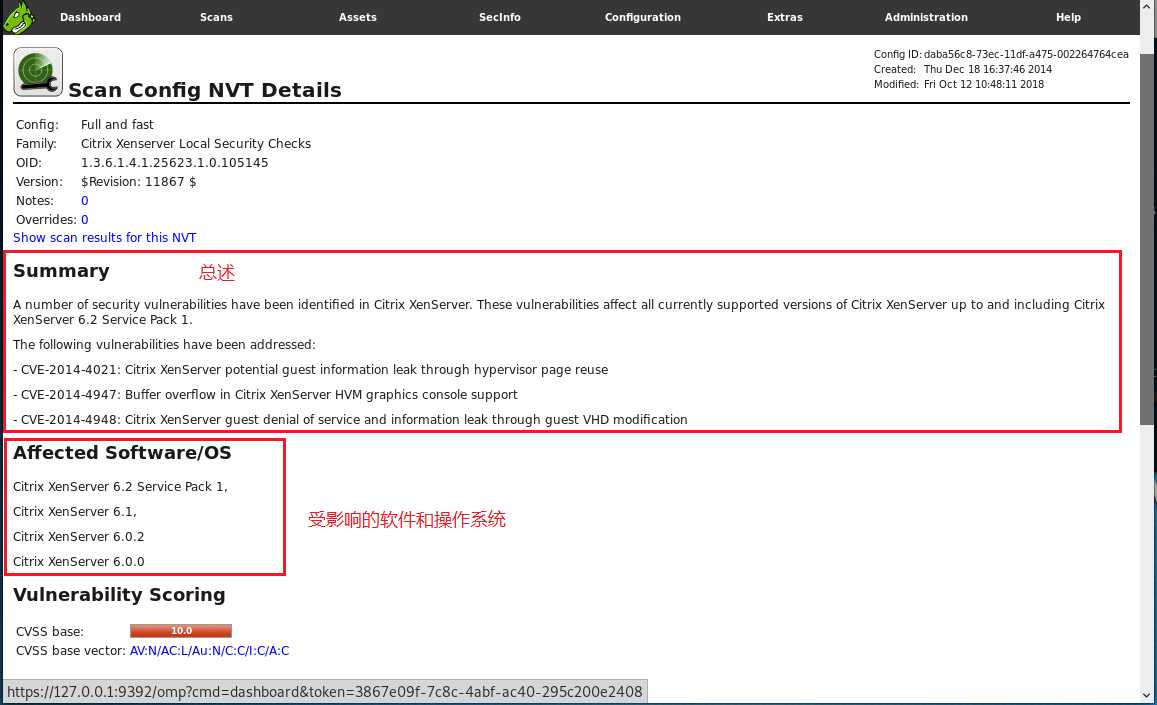Image resolution: width=1157 pixels, height=705 pixels.
Task: Click 'The following vulnerabilities have been addressed:' text
Action: click(165, 345)
